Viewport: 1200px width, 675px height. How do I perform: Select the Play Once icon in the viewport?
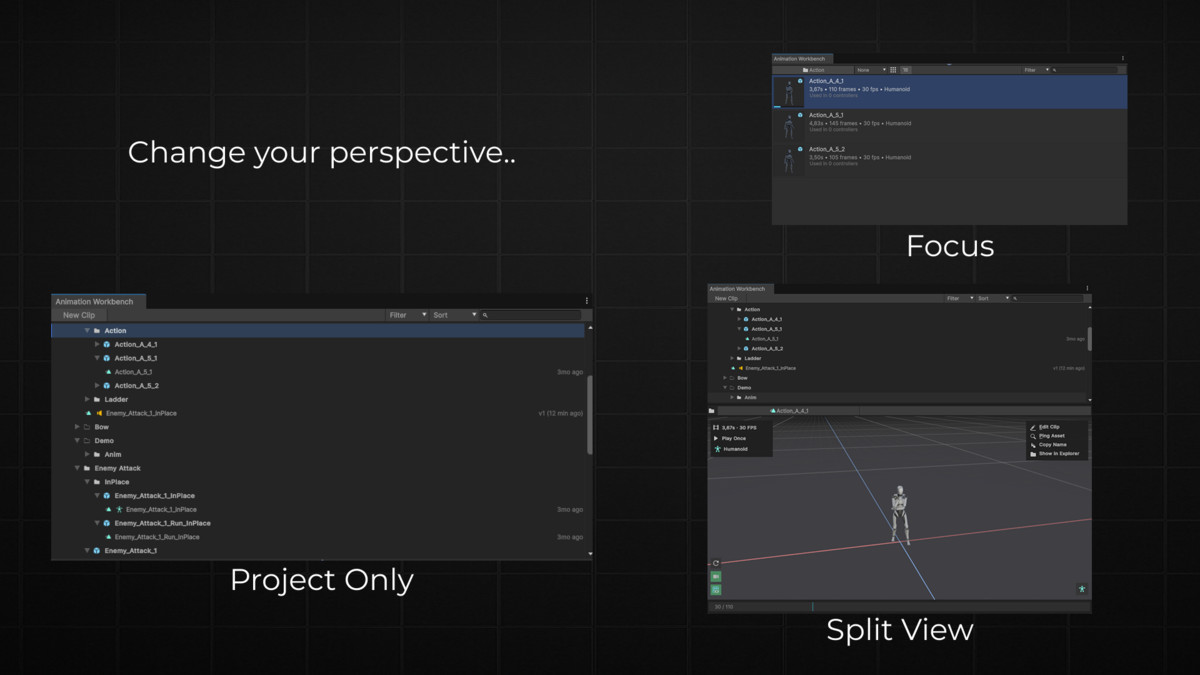point(717,439)
